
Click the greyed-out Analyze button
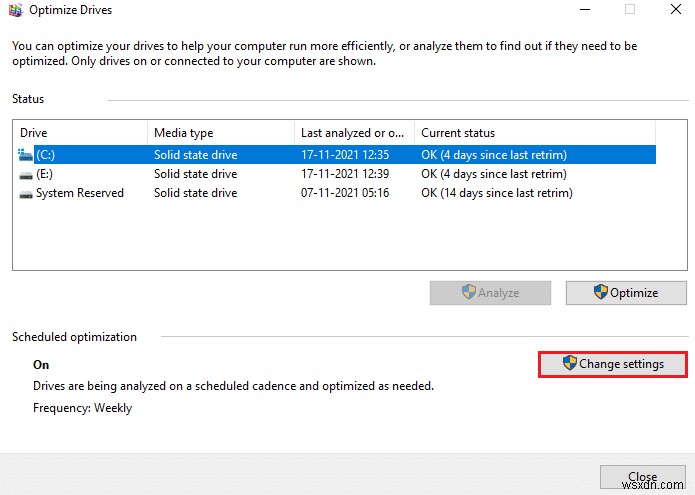490,293
